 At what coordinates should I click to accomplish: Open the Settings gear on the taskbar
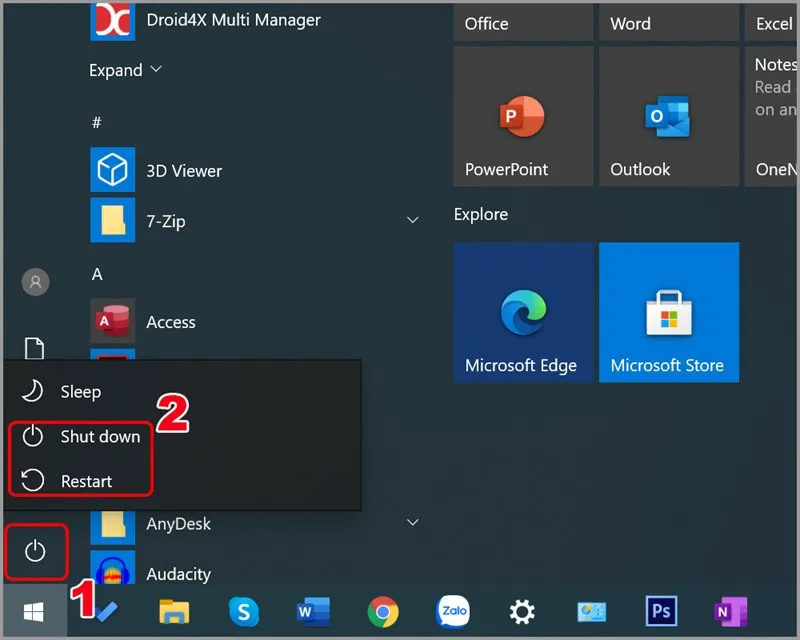(522, 610)
